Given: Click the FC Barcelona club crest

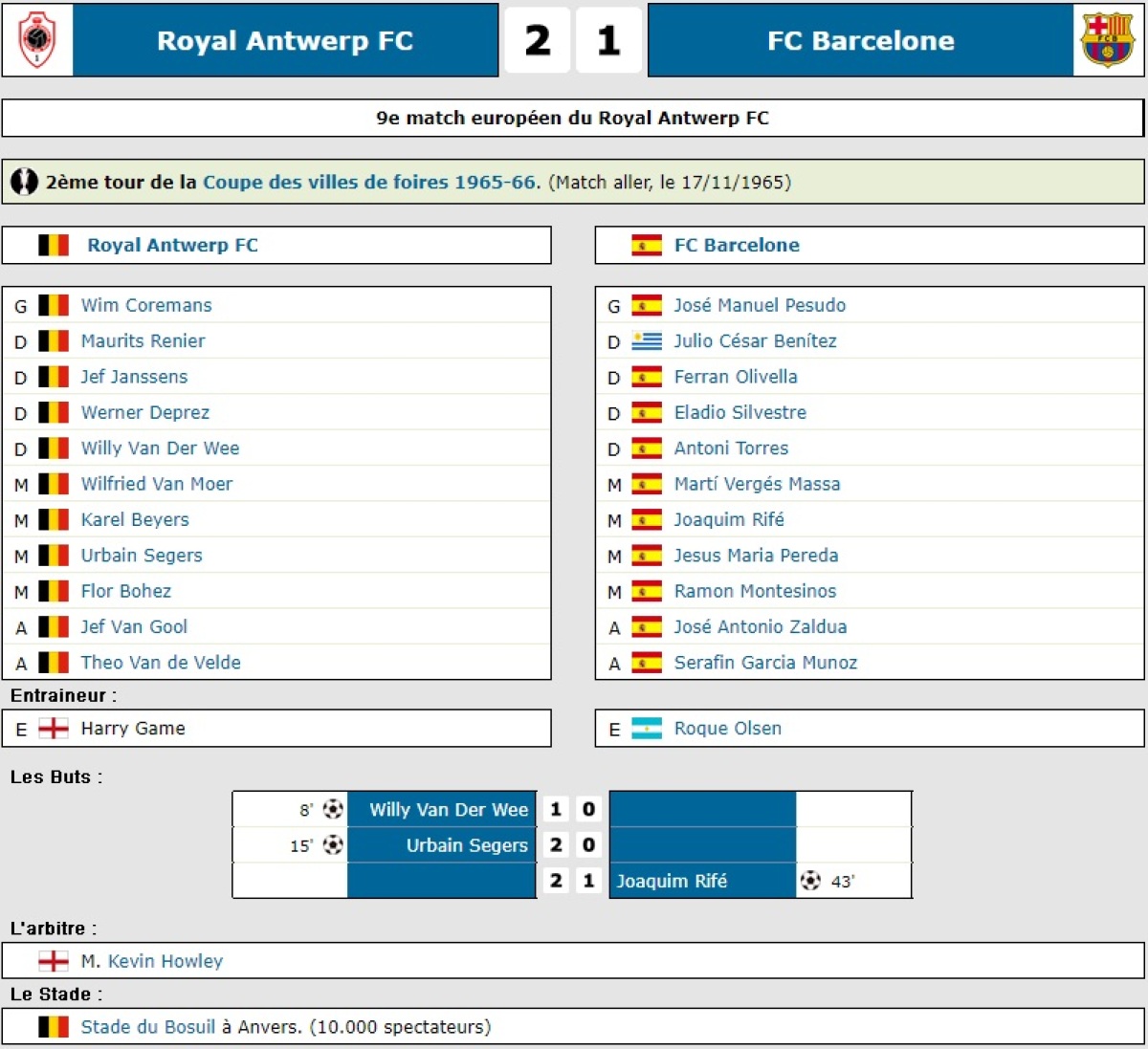Looking at the screenshot, I should point(1107,40).
